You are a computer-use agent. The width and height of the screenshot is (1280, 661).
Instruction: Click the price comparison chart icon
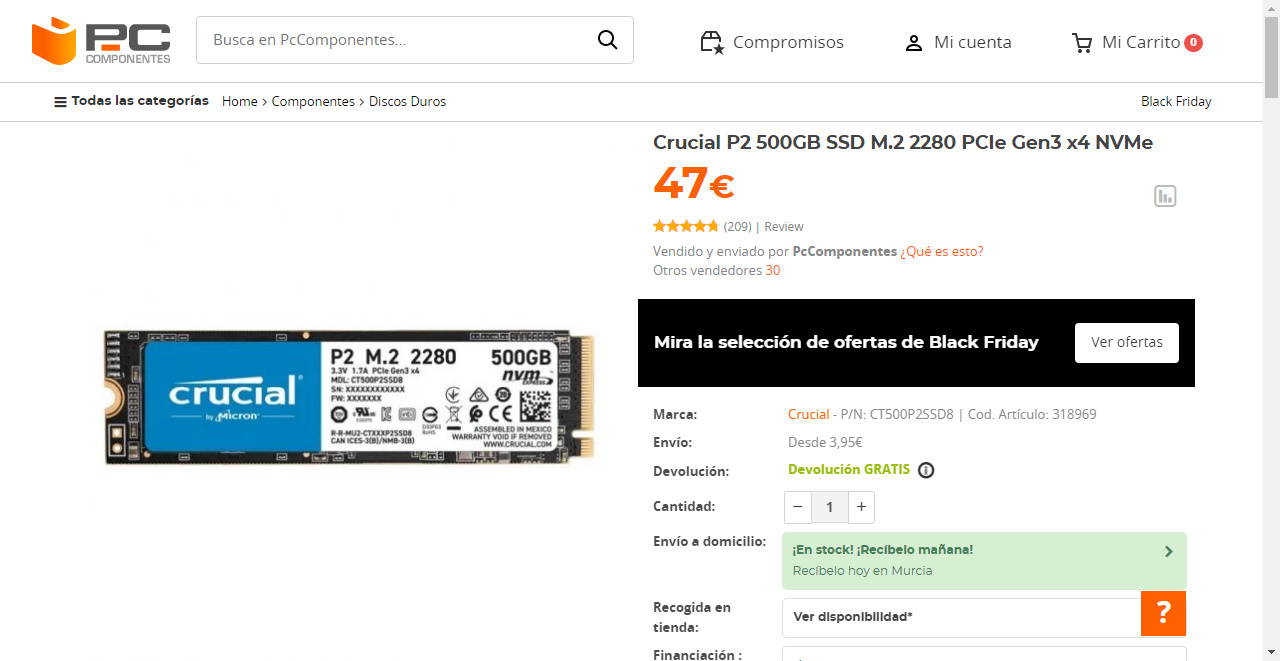(1165, 196)
